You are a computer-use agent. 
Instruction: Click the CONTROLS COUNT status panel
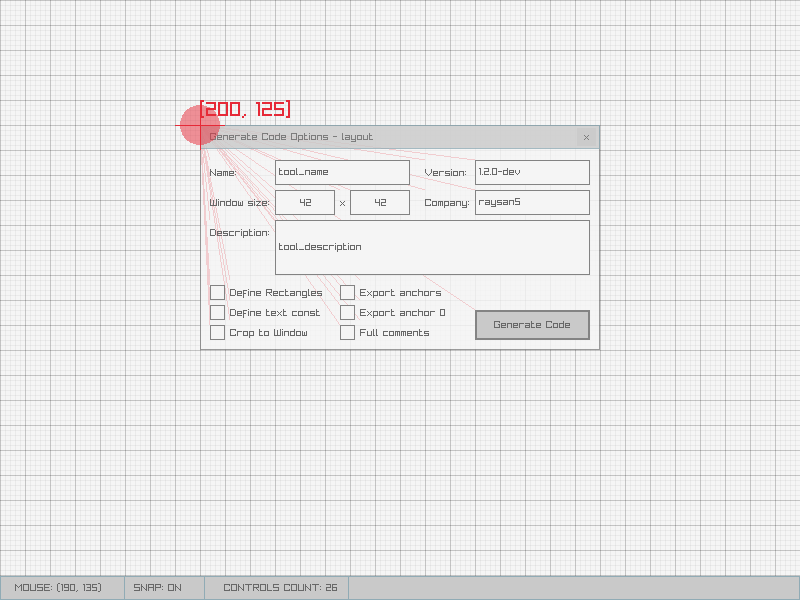pyautogui.click(x=278, y=588)
